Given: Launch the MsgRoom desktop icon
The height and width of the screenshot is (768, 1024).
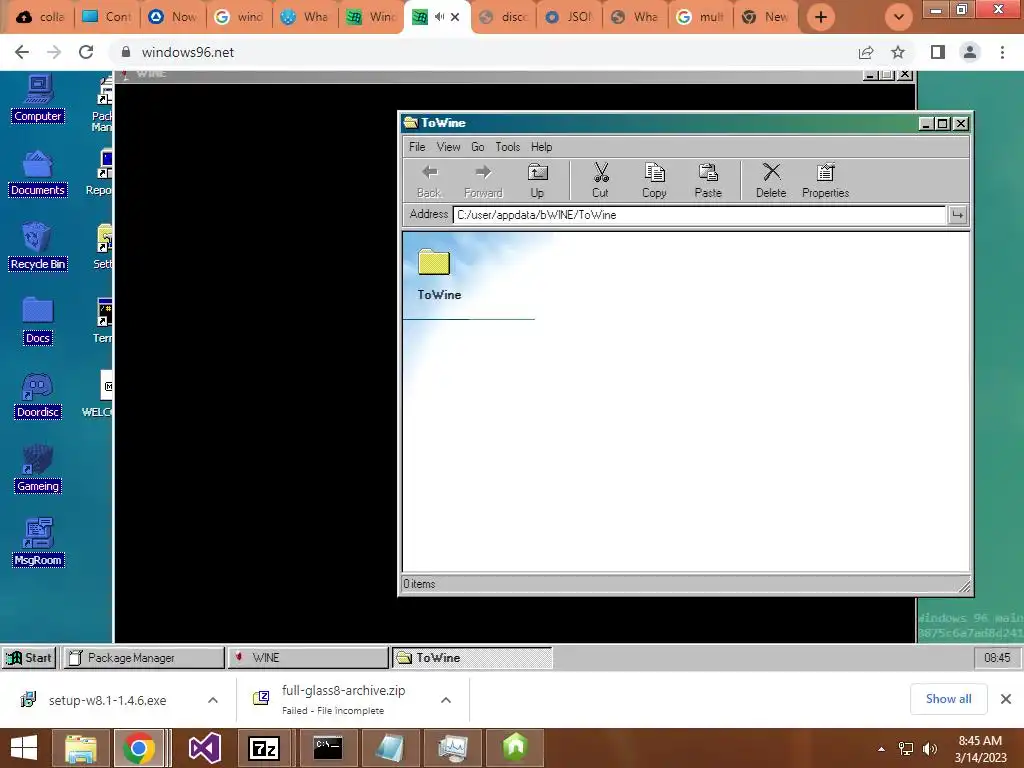Looking at the screenshot, I should pyautogui.click(x=38, y=543).
